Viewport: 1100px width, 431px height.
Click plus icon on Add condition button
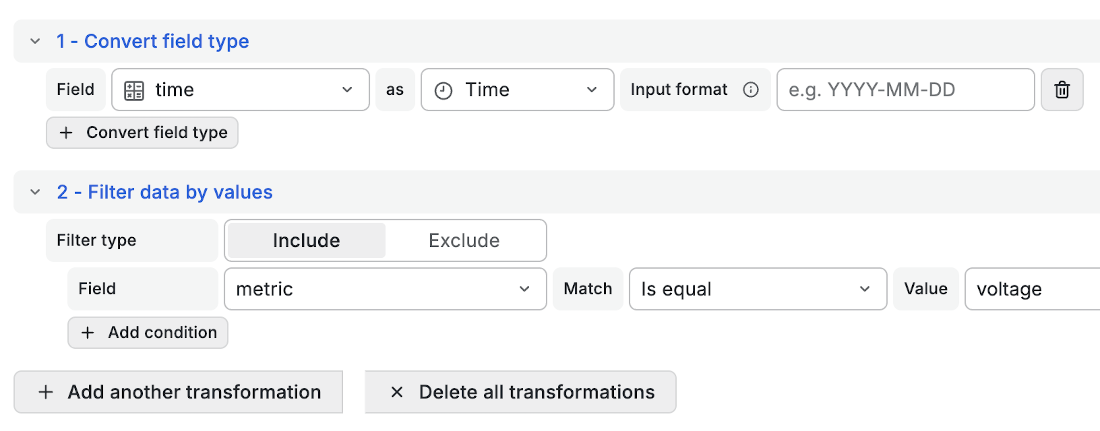(x=88, y=333)
